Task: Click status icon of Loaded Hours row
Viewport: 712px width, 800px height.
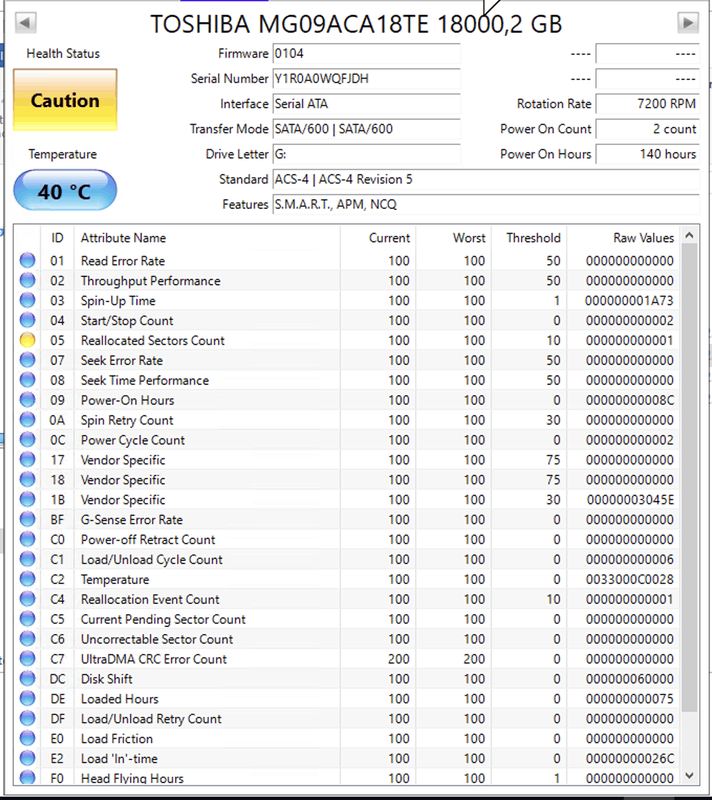Action: (x=28, y=698)
